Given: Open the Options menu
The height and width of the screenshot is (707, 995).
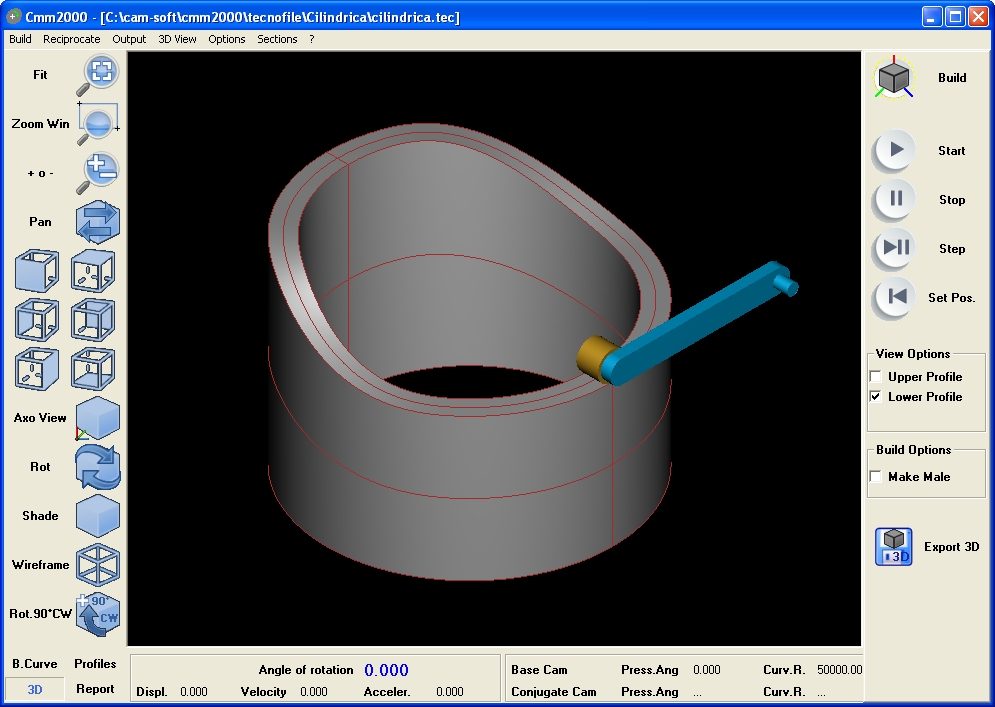Looking at the screenshot, I should coord(227,39).
